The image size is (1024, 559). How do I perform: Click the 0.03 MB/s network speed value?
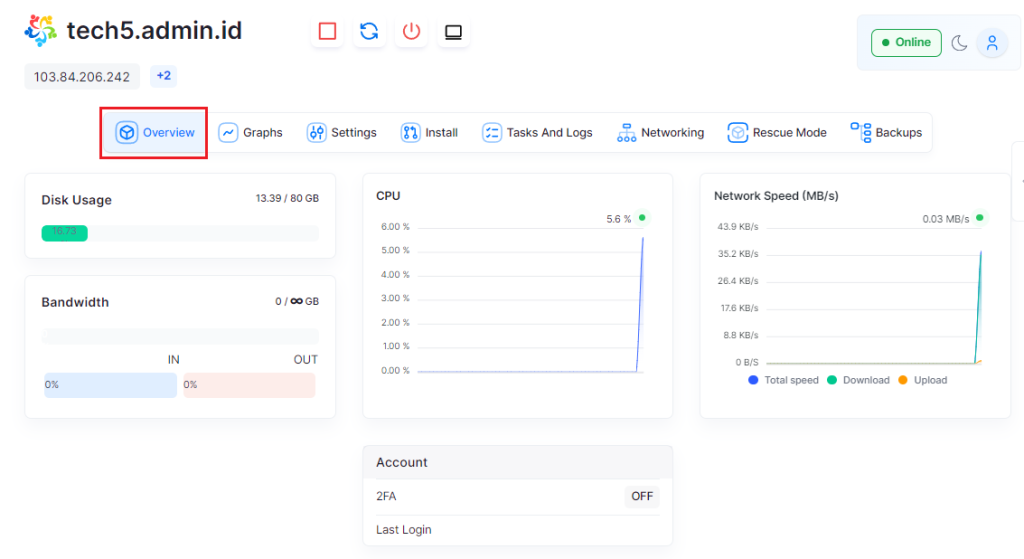946,219
